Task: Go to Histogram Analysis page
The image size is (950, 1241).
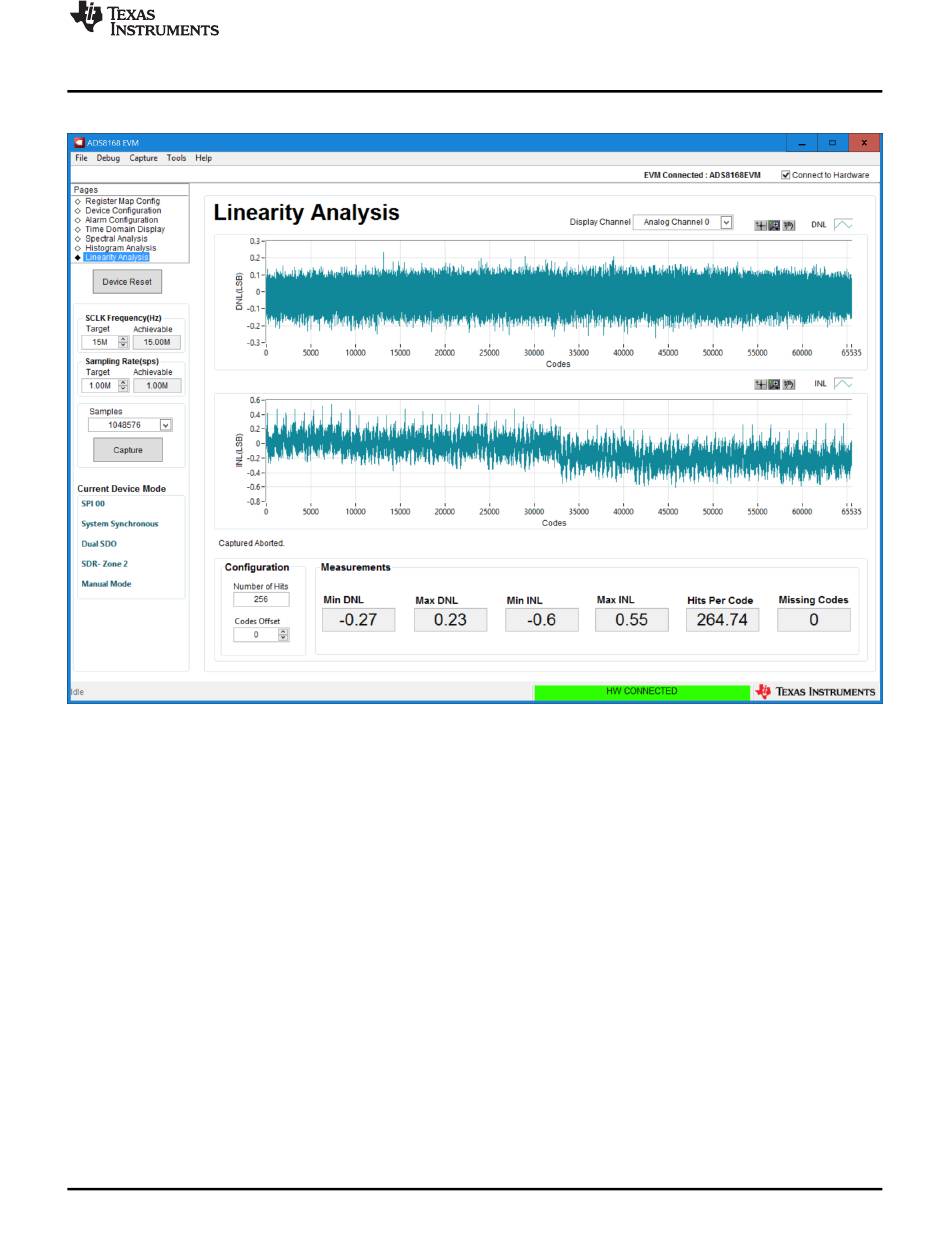Action: point(120,248)
